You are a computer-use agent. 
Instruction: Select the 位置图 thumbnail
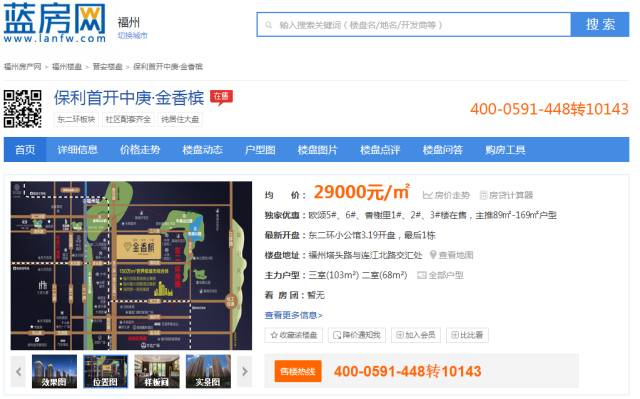click(x=105, y=371)
